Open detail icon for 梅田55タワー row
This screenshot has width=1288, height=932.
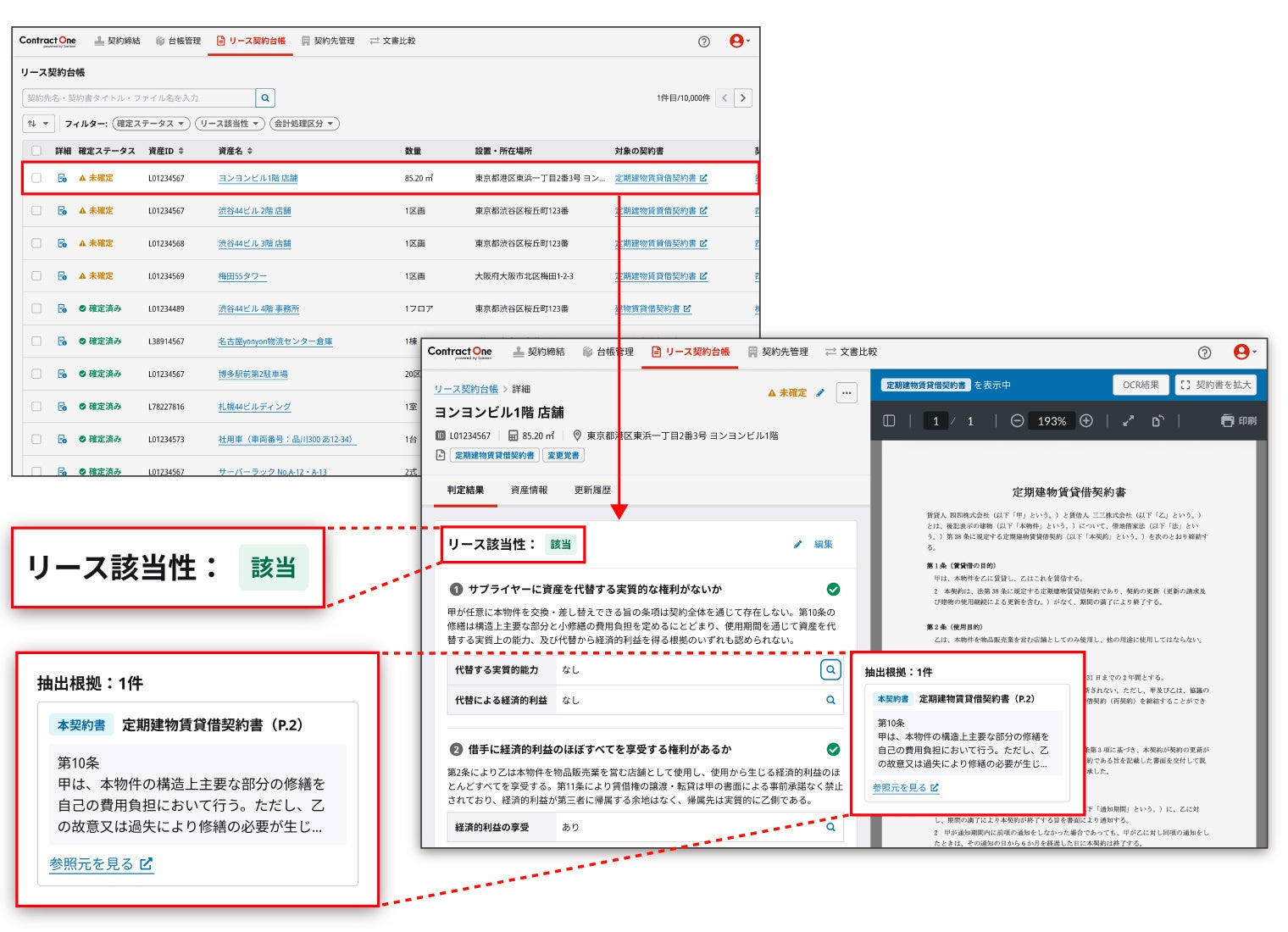(62, 276)
